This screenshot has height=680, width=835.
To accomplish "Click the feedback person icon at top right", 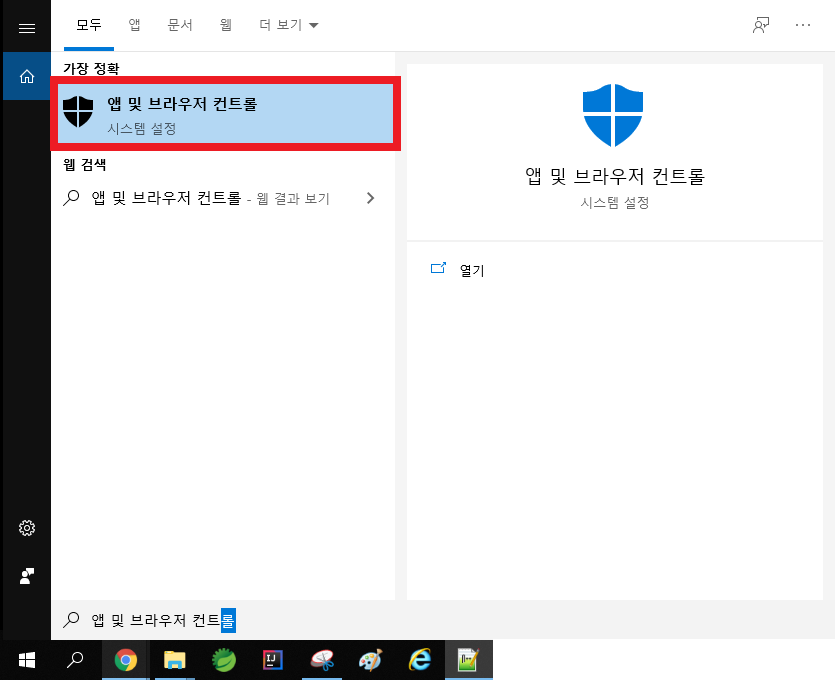I will coord(760,25).
